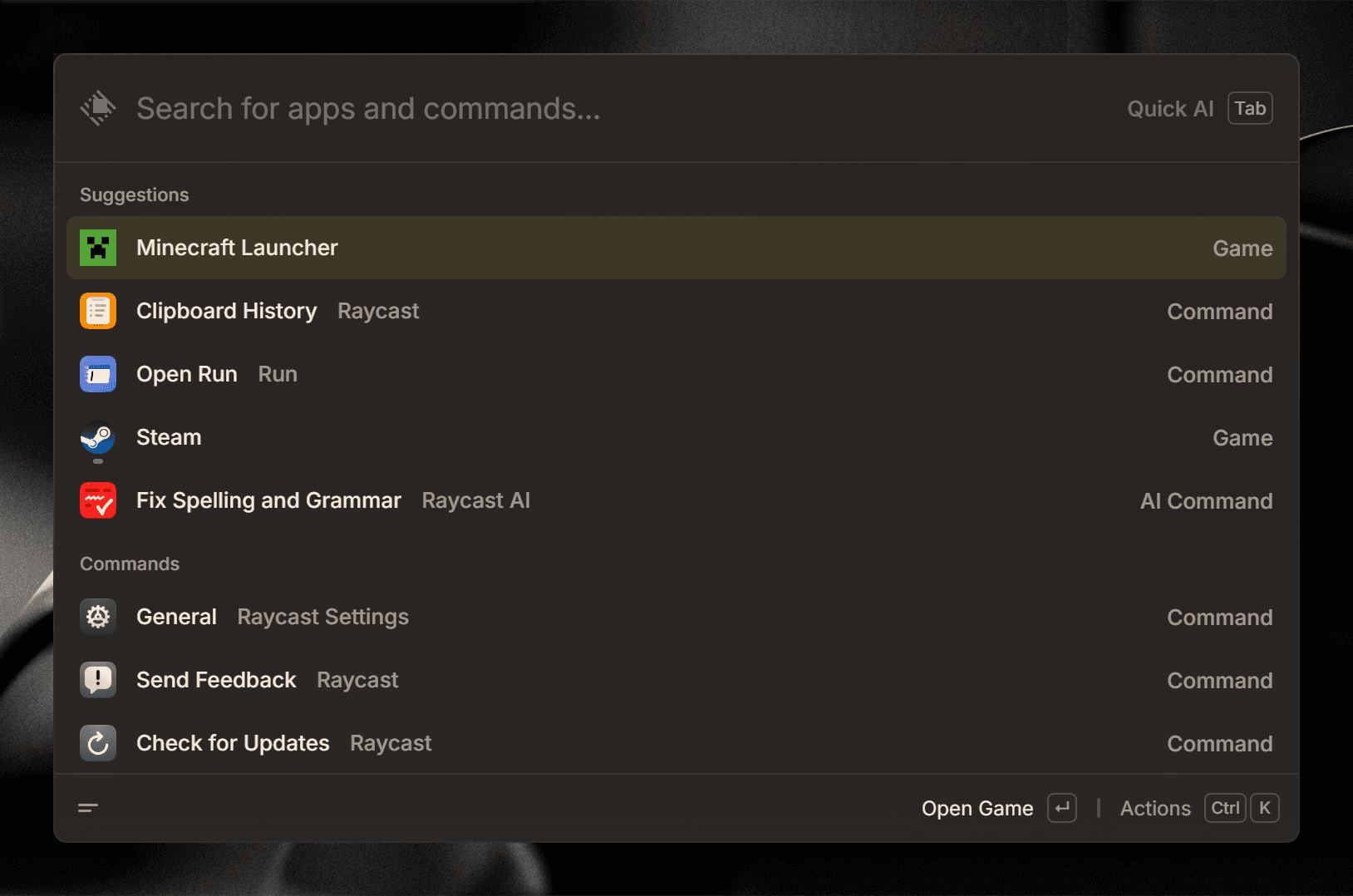Viewport: 1353px width, 896px height.
Task: Click the Raycast logo beside the search field
Action: [98, 108]
